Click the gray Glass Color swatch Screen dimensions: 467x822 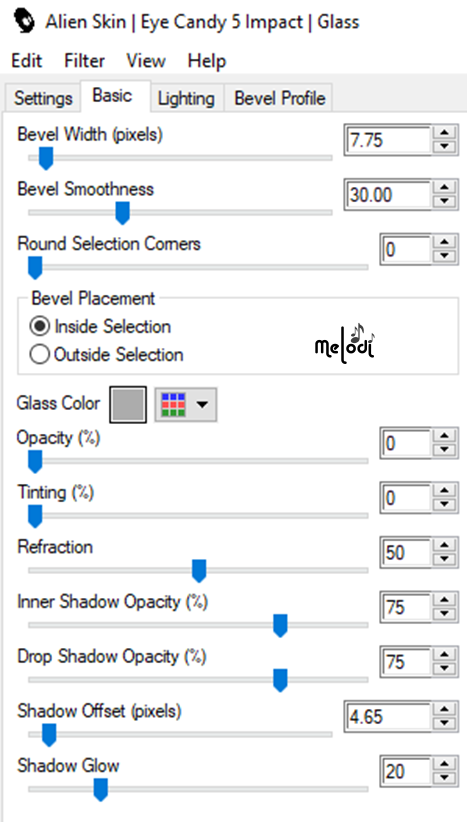click(x=128, y=405)
